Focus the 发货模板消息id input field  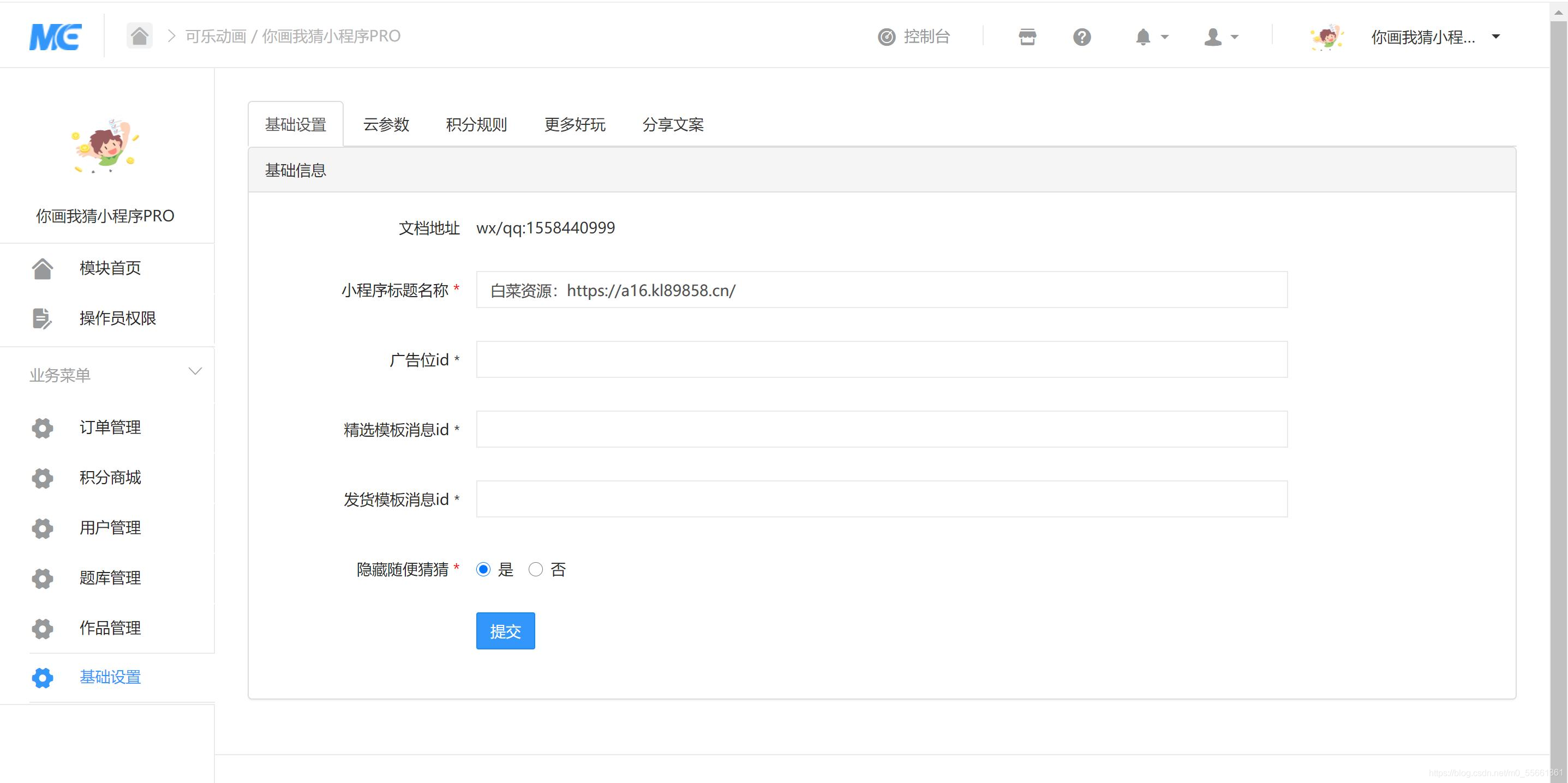click(x=882, y=499)
